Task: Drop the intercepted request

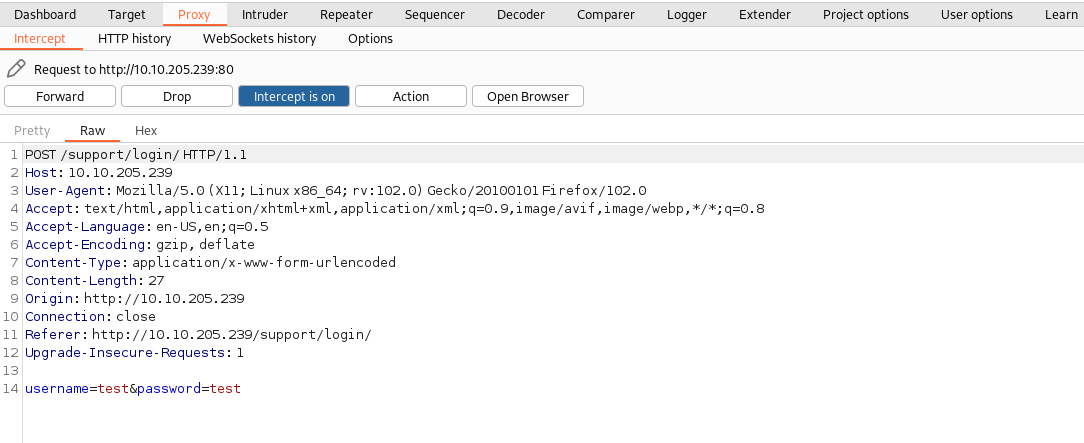Action: point(177,96)
